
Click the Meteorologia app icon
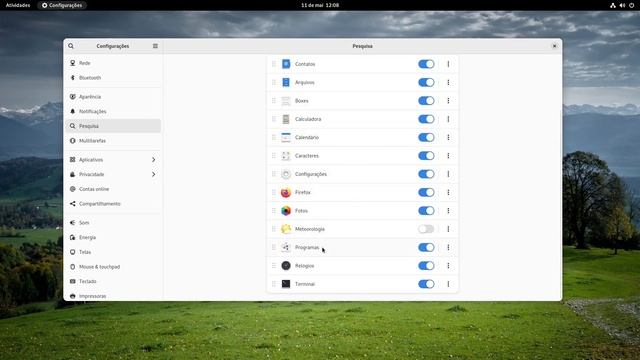coord(286,229)
